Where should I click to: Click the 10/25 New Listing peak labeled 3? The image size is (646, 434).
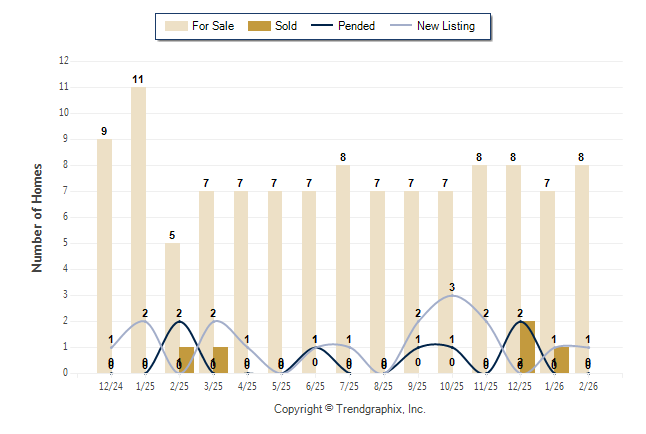[x=452, y=296]
